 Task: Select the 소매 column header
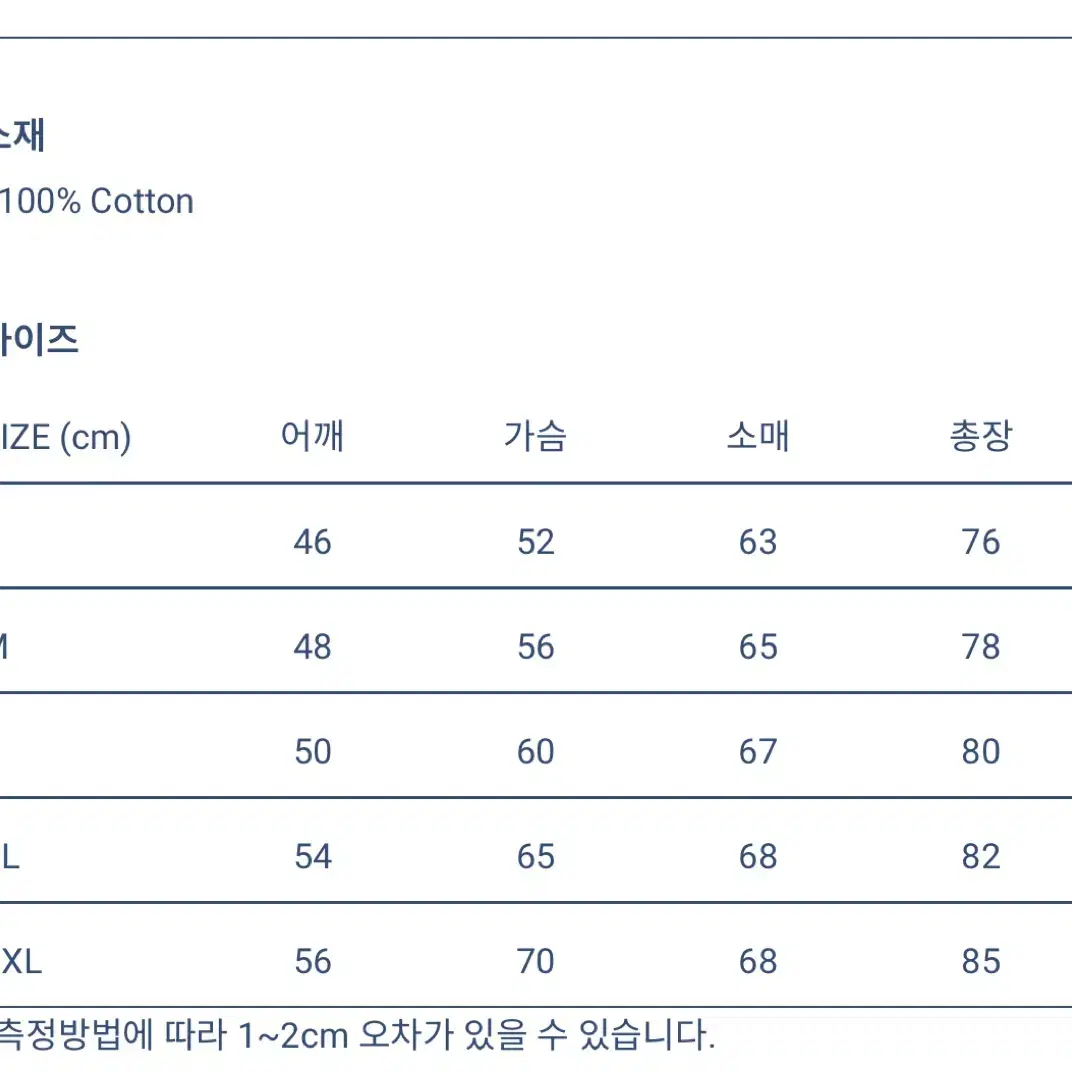(x=758, y=436)
